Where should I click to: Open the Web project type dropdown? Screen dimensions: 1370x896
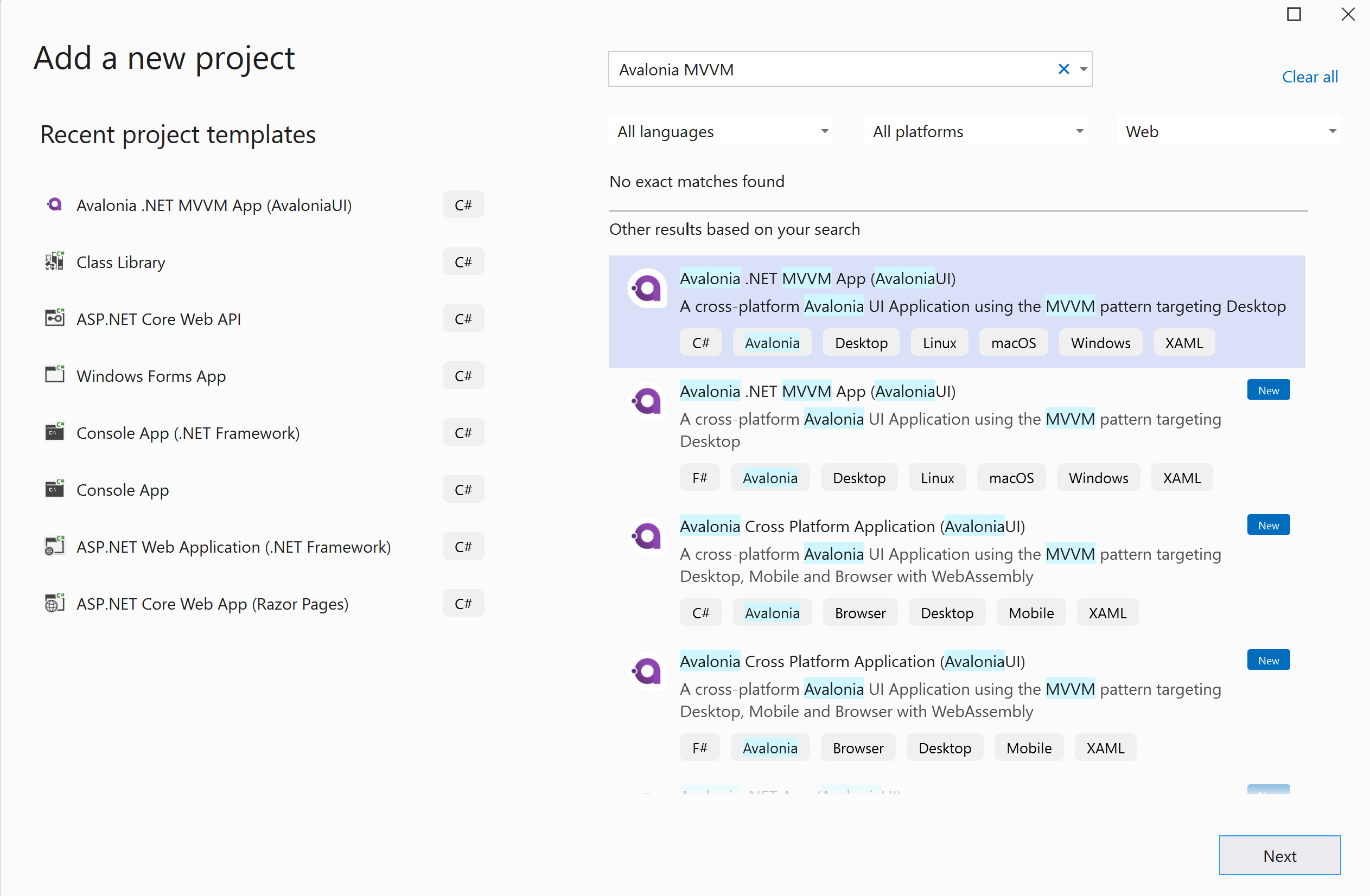[1229, 131]
